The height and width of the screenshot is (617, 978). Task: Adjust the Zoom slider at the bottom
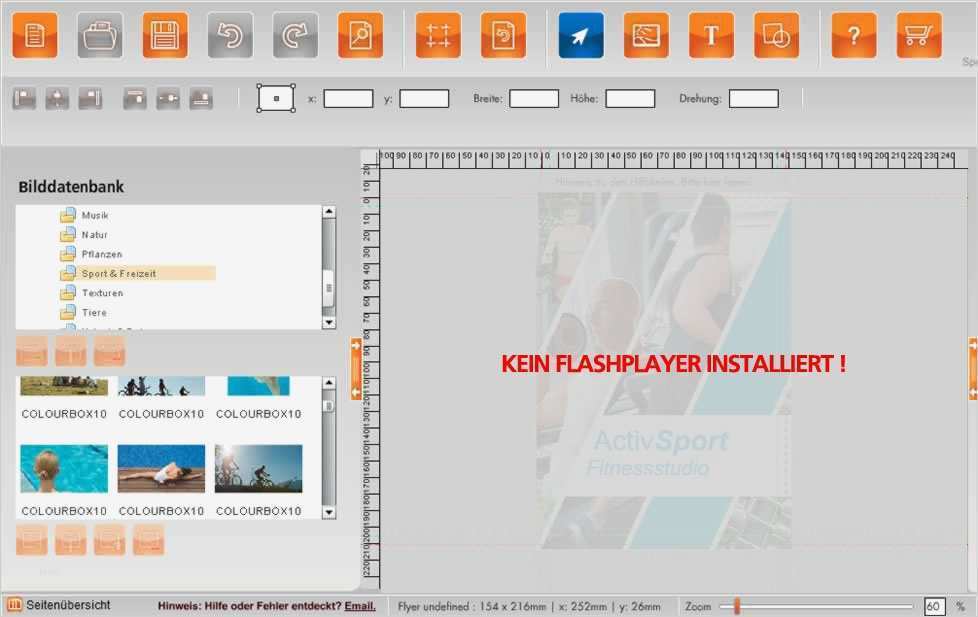point(737,605)
